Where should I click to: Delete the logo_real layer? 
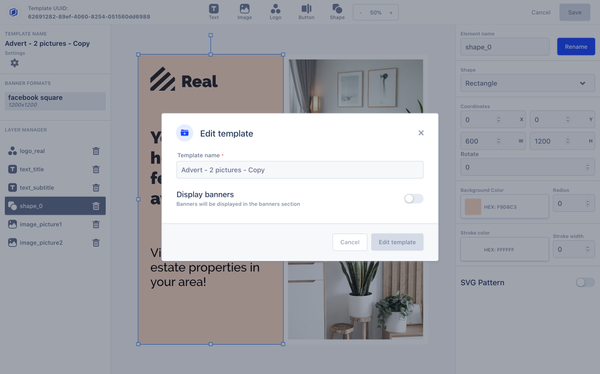(96, 151)
